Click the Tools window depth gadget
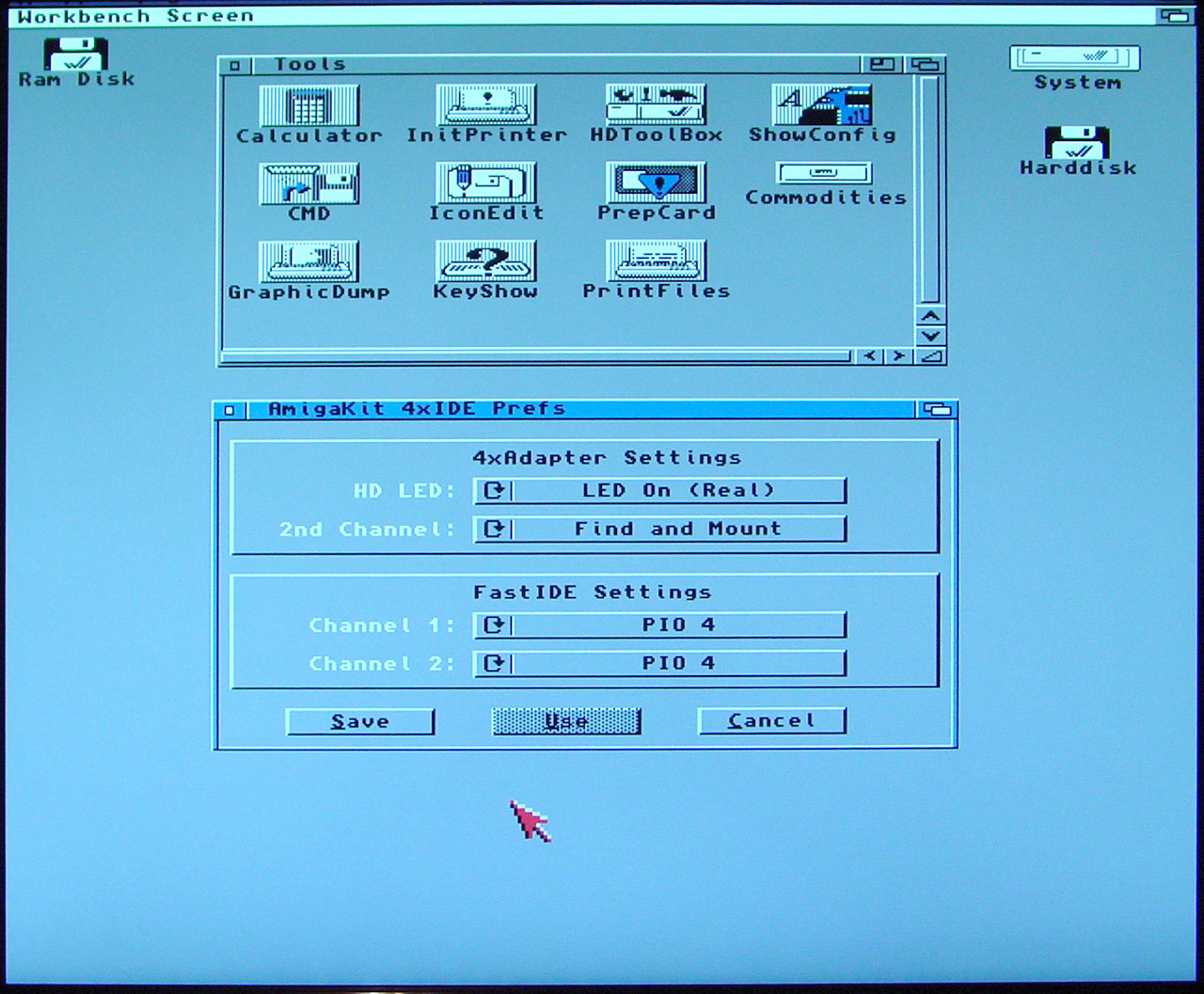The width and height of the screenshot is (1204, 994). coord(925,64)
